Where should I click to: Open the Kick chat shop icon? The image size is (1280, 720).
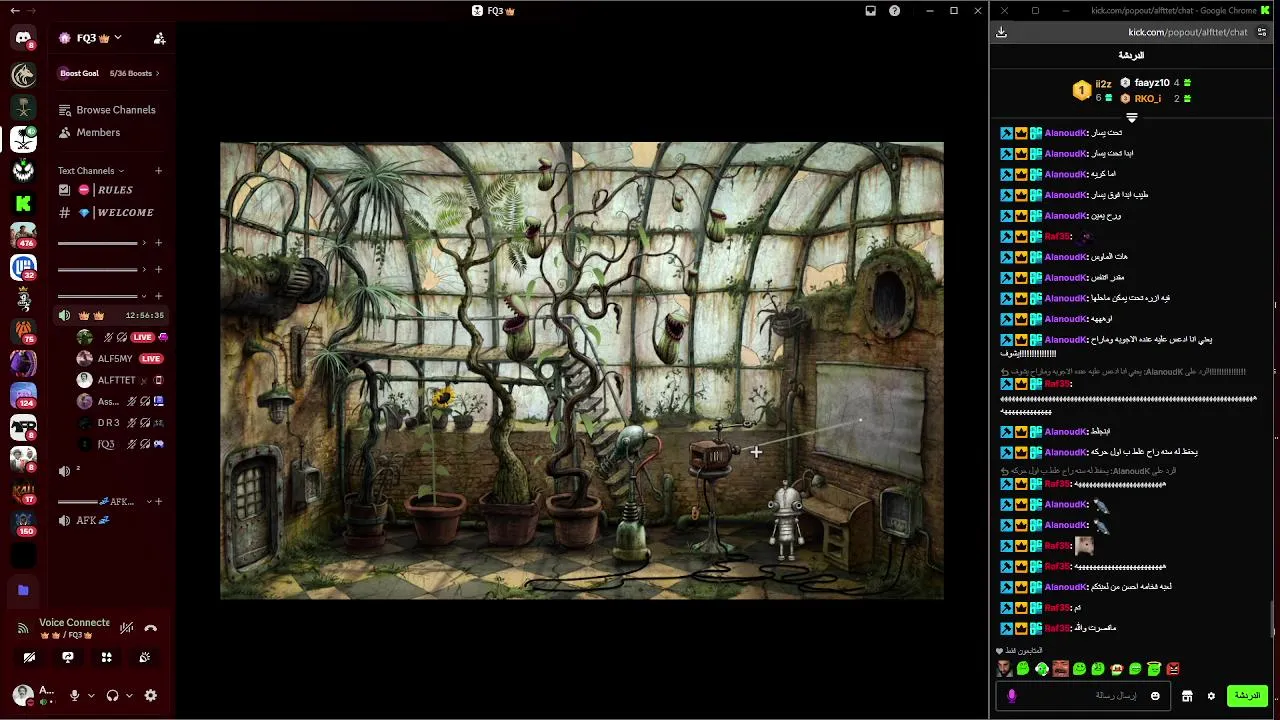coord(1187,696)
